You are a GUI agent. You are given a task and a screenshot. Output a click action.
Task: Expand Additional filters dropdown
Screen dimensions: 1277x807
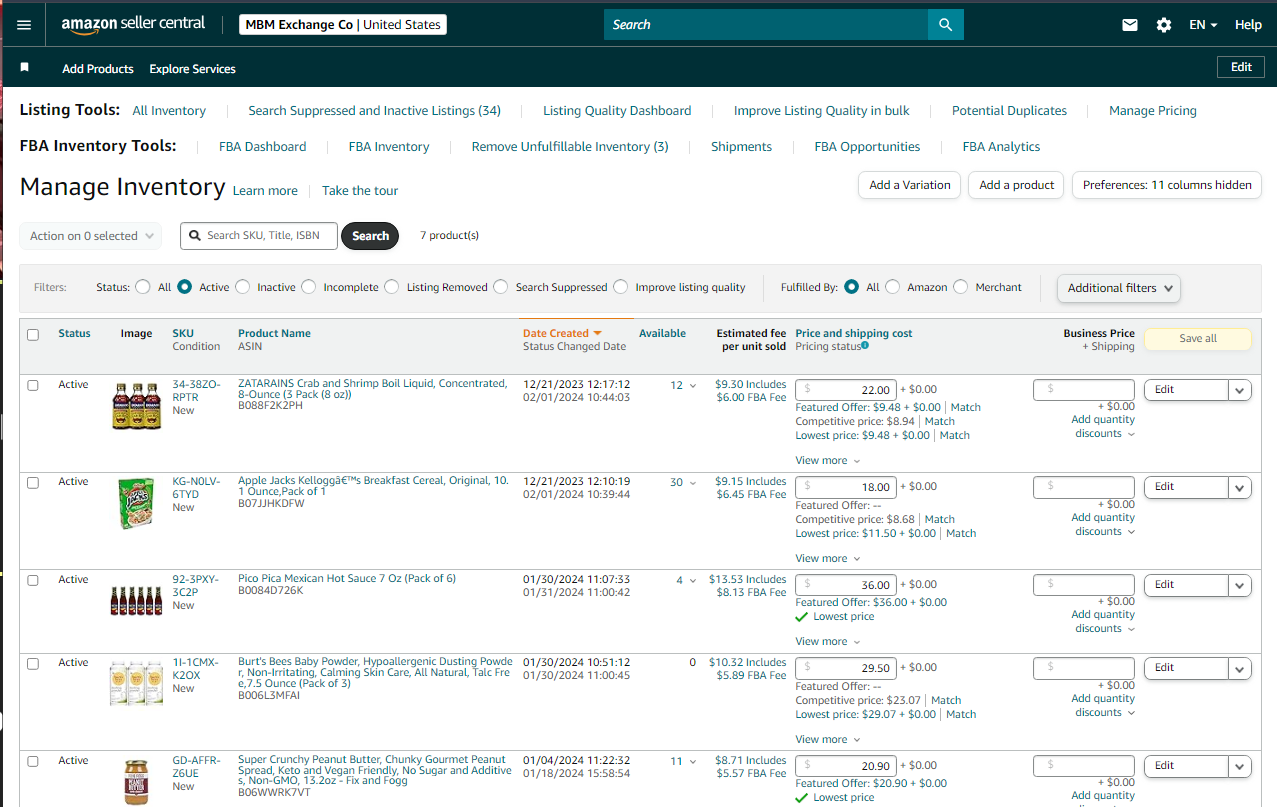point(1119,288)
